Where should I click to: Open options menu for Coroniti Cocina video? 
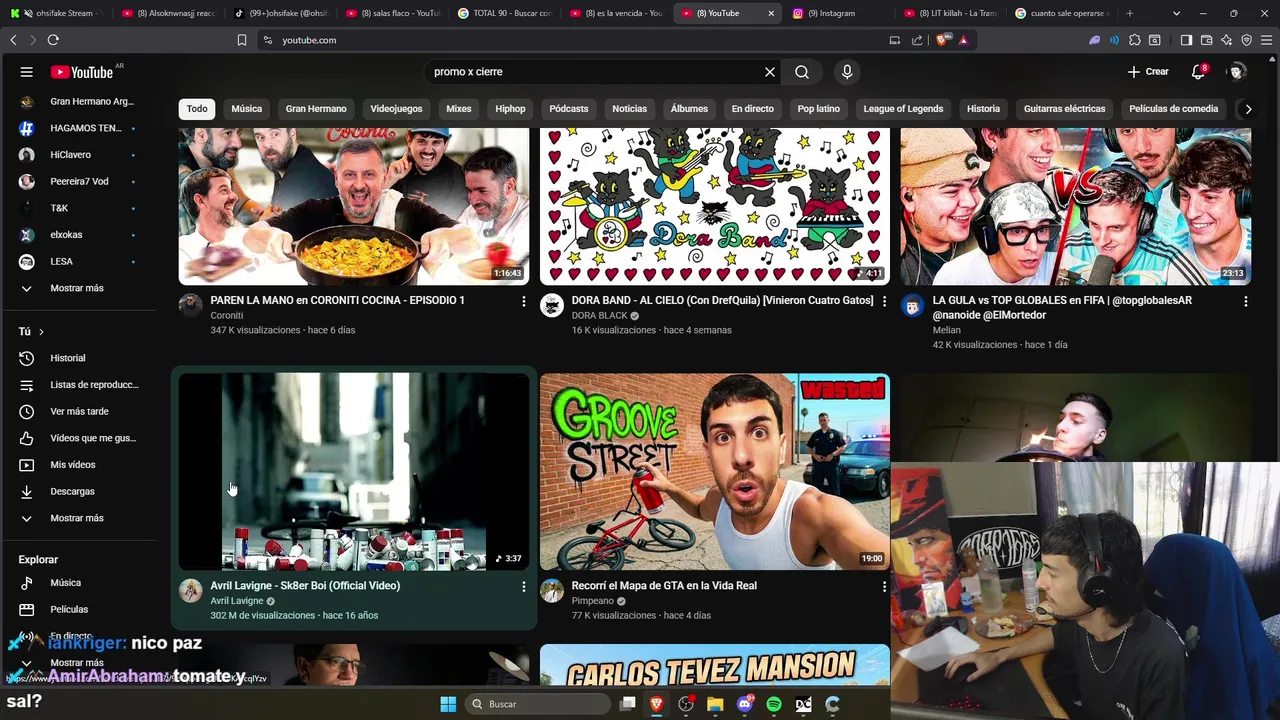coord(523,301)
